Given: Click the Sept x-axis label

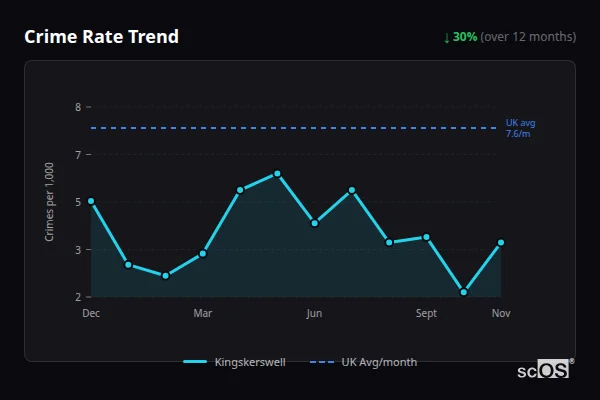Looking at the screenshot, I should click(426, 313).
